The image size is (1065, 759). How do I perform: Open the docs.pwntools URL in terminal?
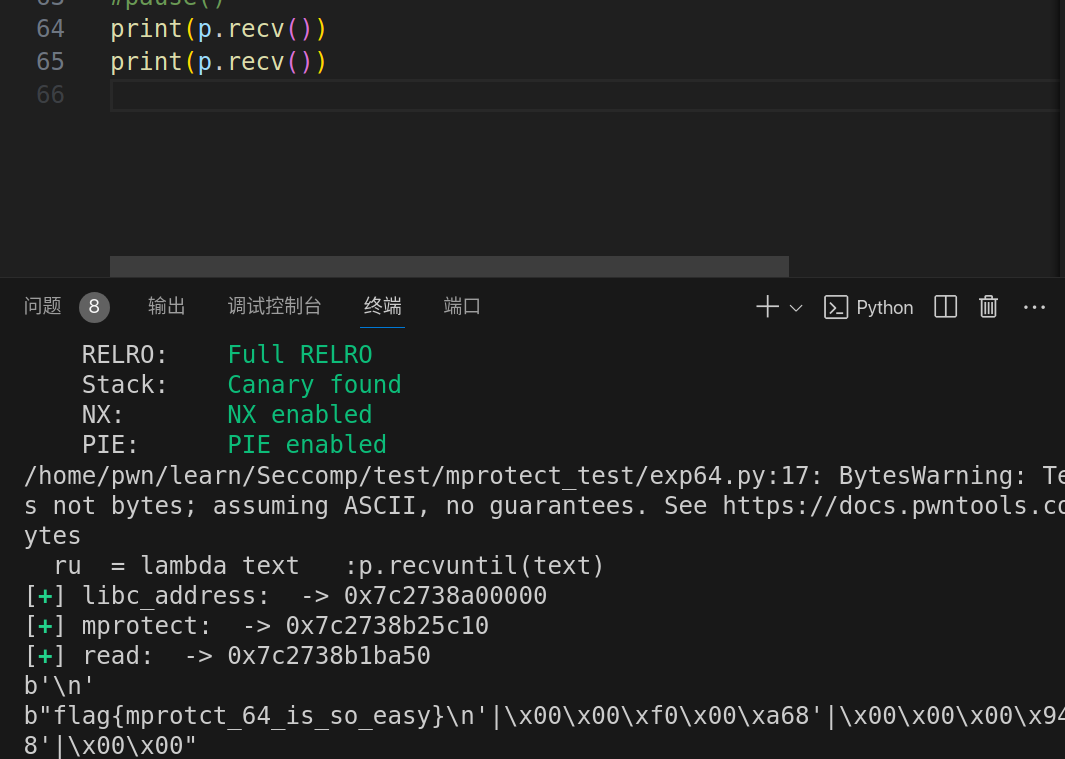[x=892, y=506]
